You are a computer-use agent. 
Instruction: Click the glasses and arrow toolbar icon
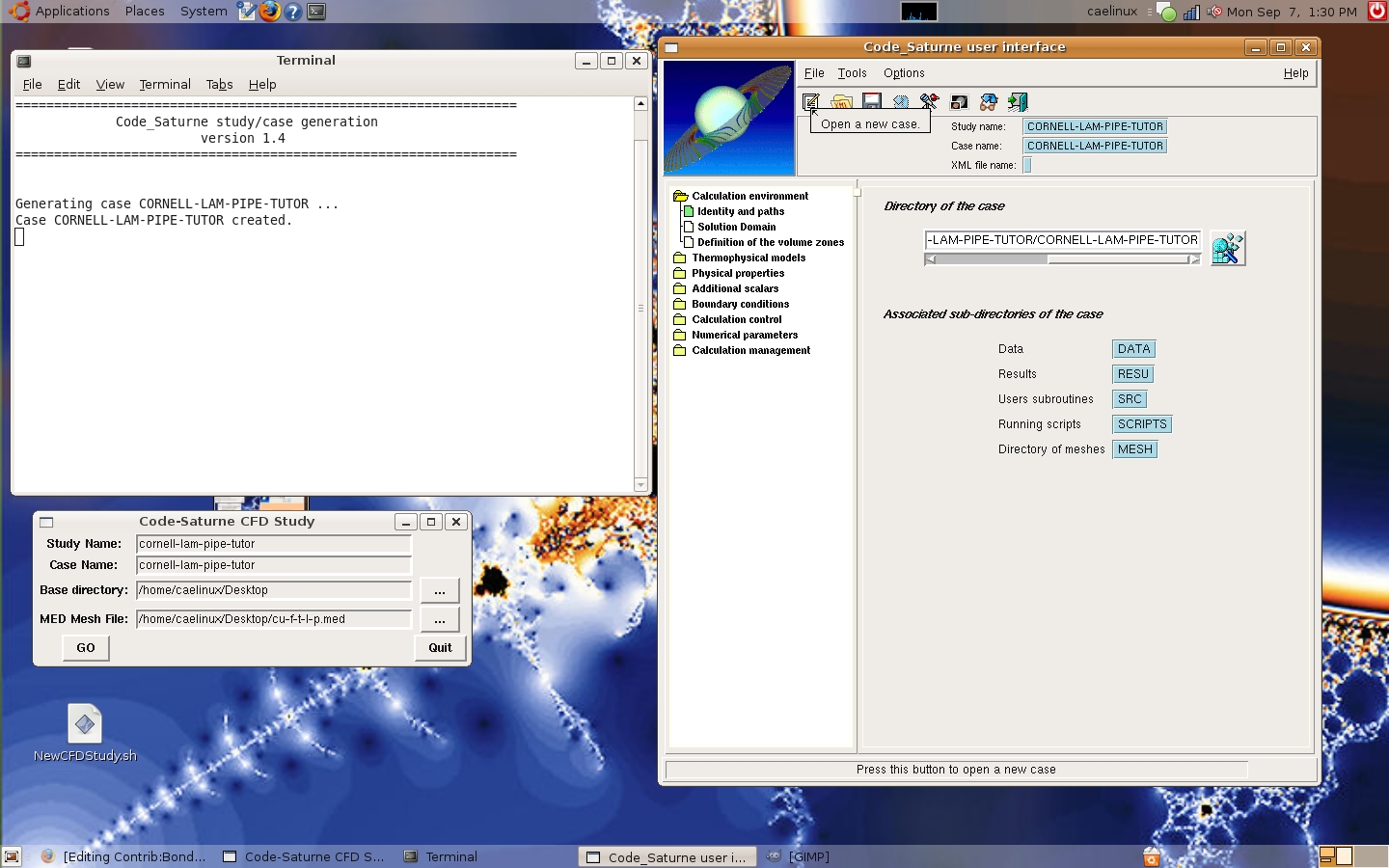[989, 101]
